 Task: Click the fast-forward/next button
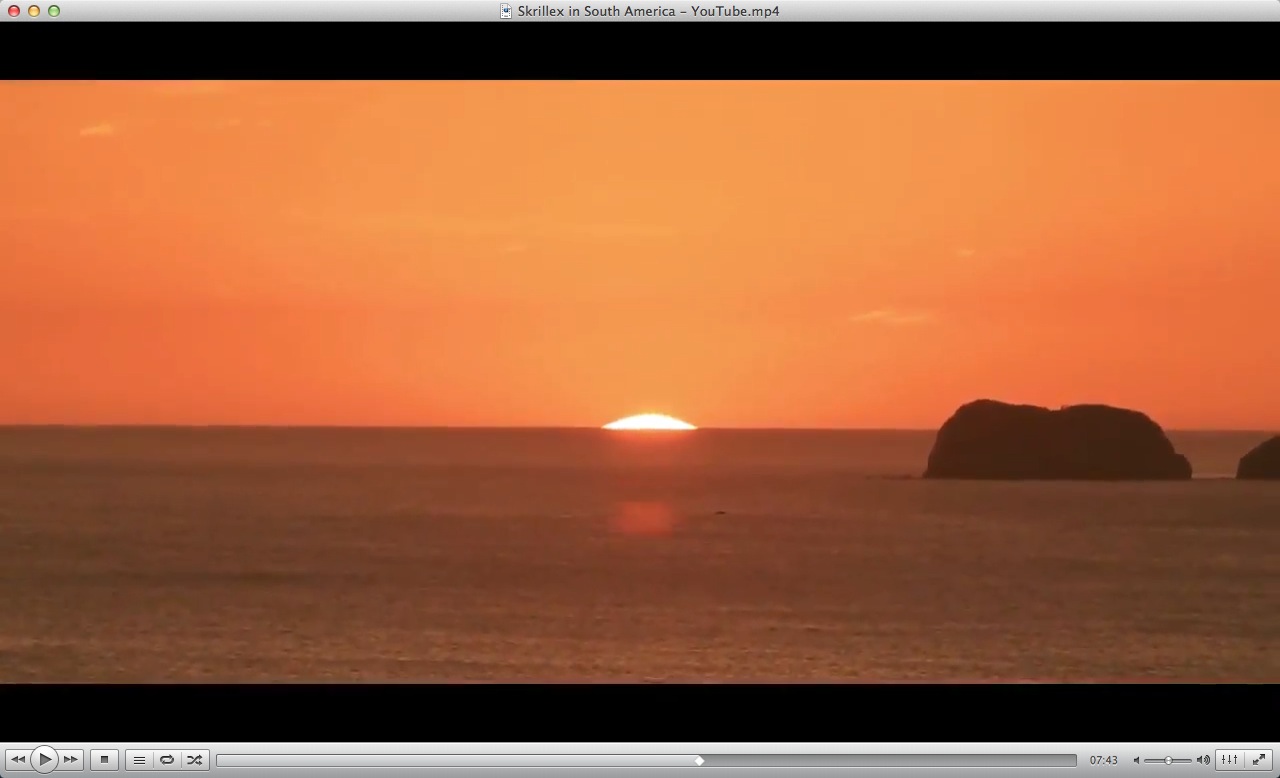point(71,760)
